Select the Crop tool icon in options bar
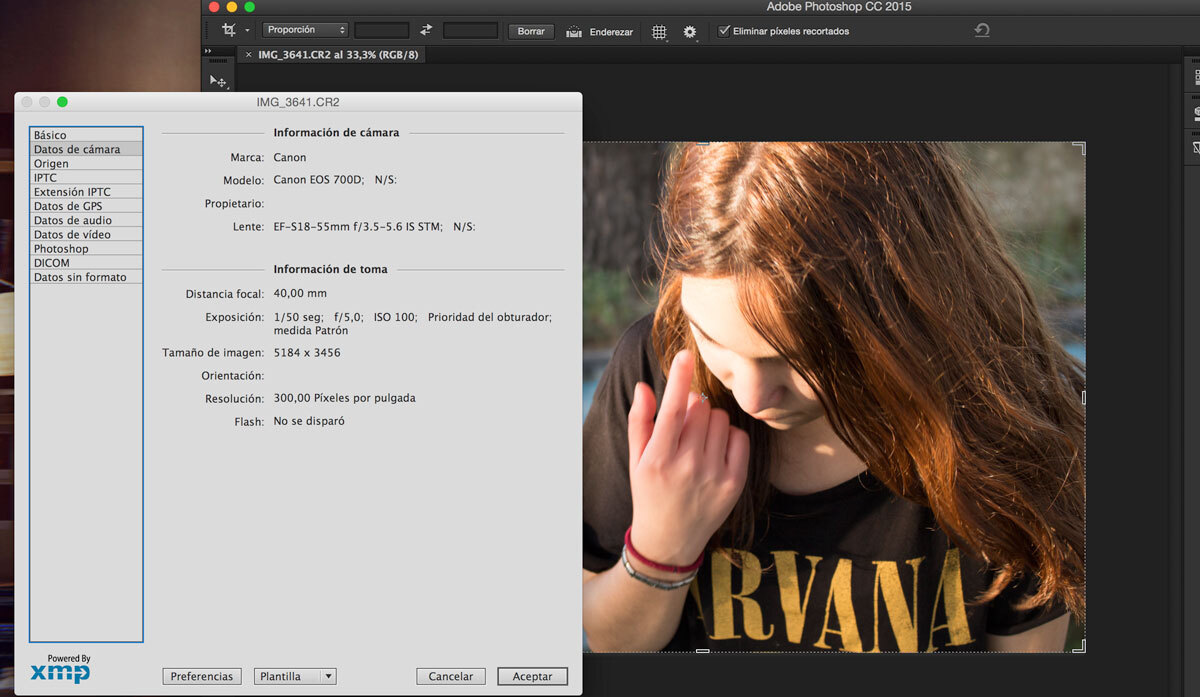1200x697 pixels. (x=228, y=31)
